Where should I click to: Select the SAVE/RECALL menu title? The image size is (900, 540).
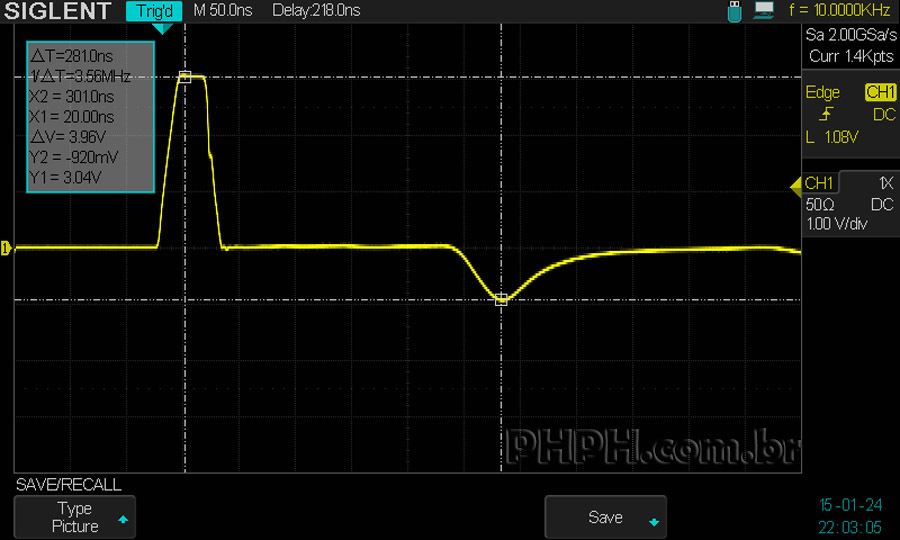68,485
